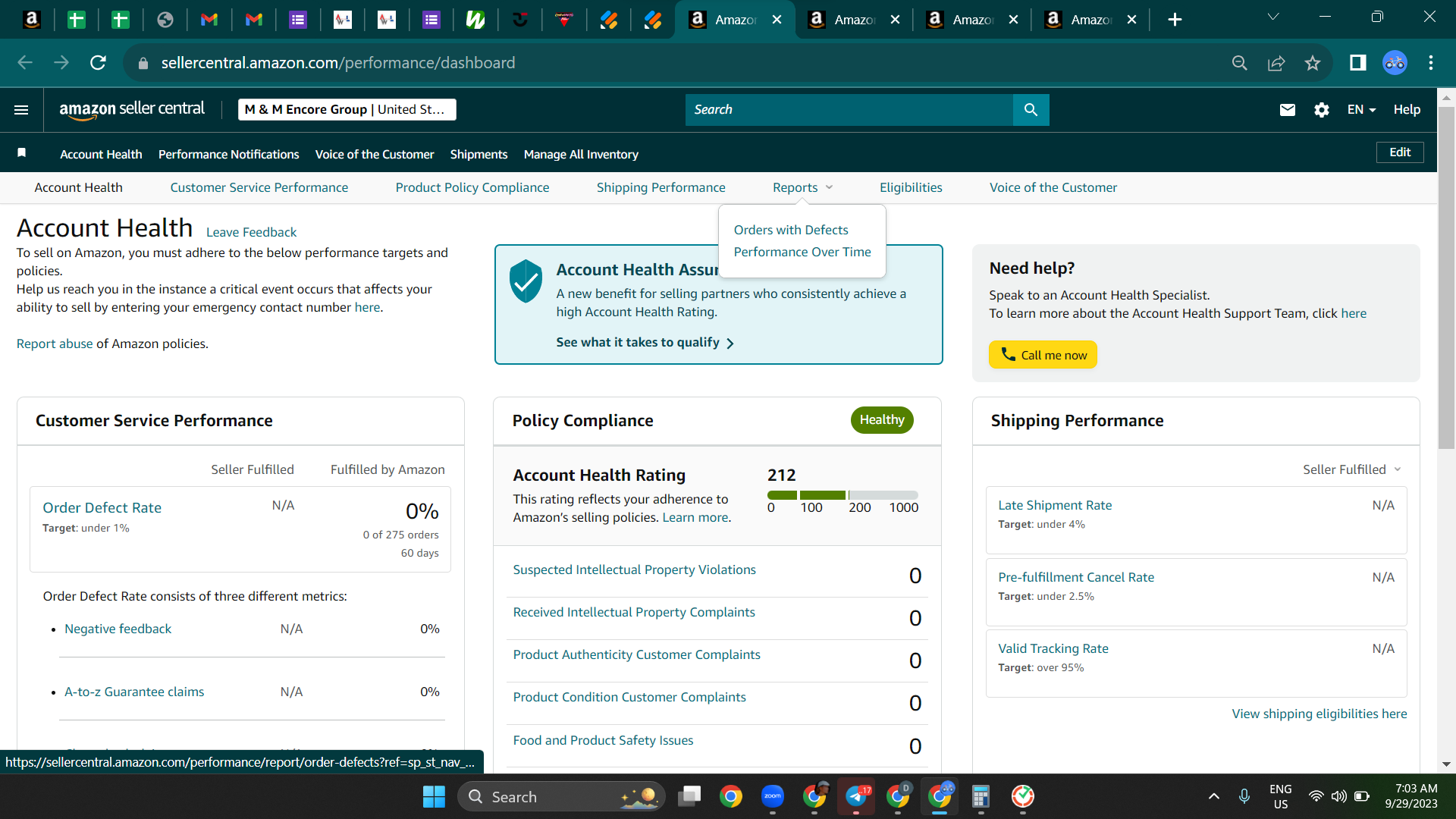Click the microphone icon in the system tray

point(1244,796)
